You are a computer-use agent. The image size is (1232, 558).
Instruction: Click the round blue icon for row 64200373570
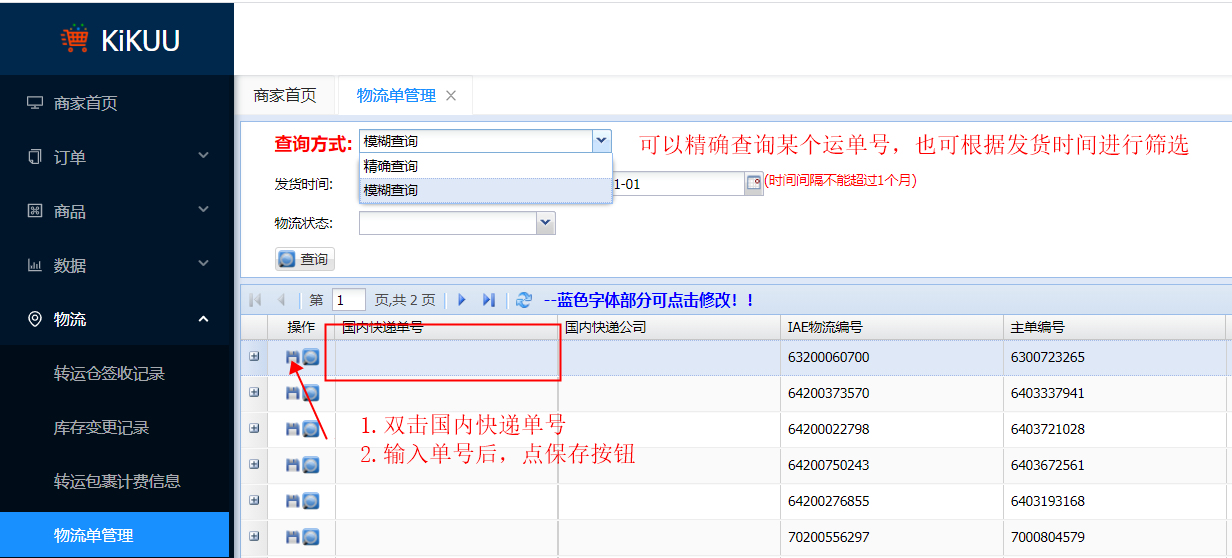click(311, 393)
